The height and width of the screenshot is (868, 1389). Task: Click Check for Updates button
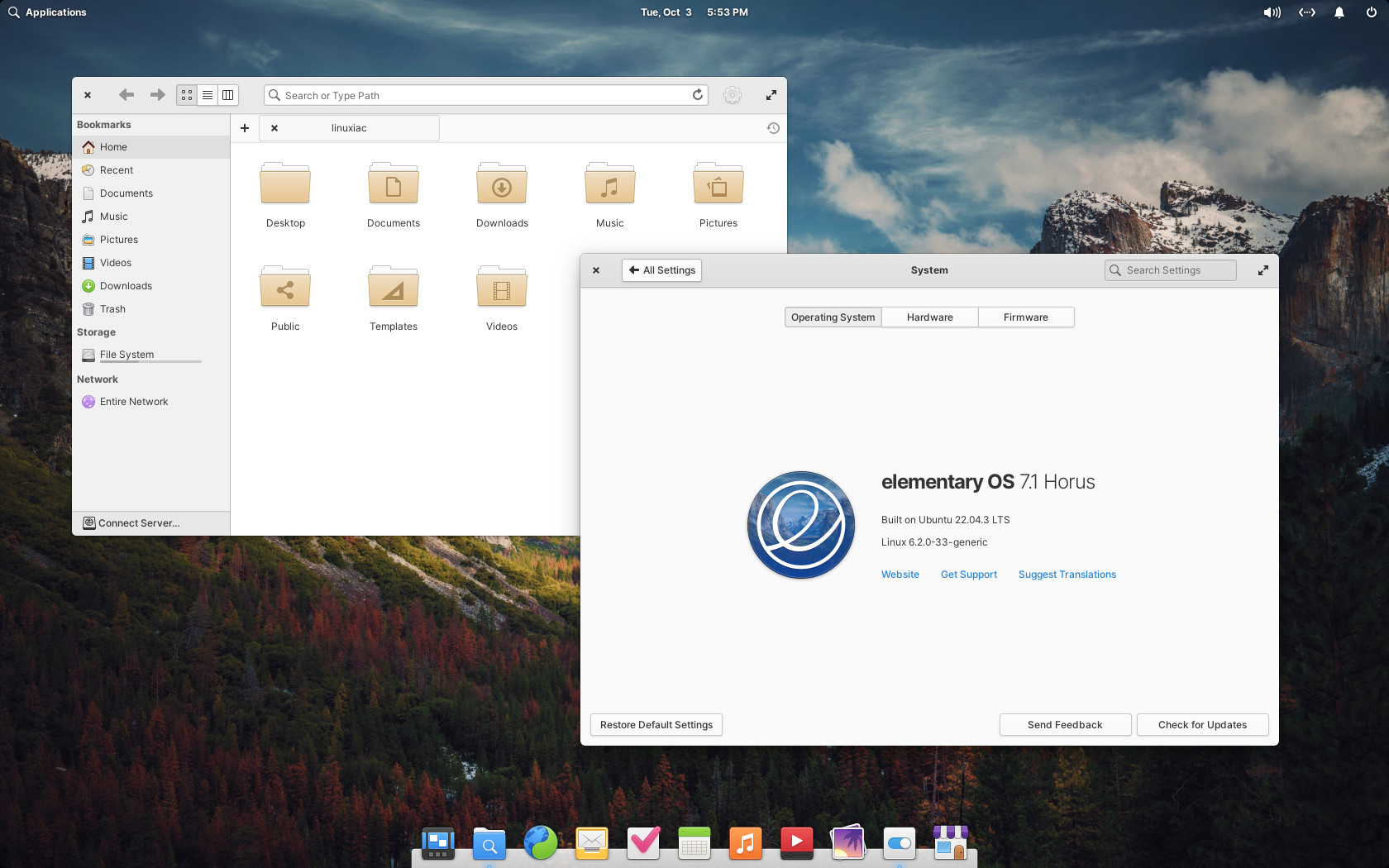click(x=1202, y=725)
